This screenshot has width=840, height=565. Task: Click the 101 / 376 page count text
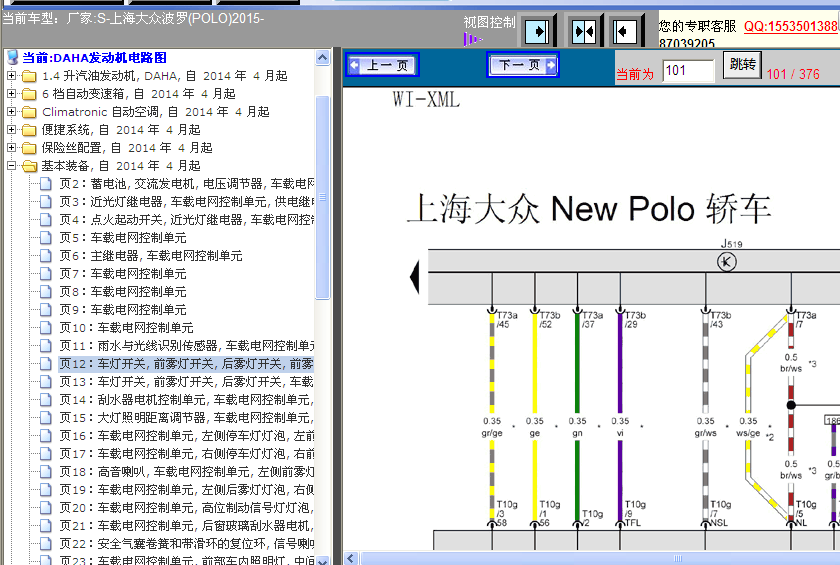pos(793,74)
